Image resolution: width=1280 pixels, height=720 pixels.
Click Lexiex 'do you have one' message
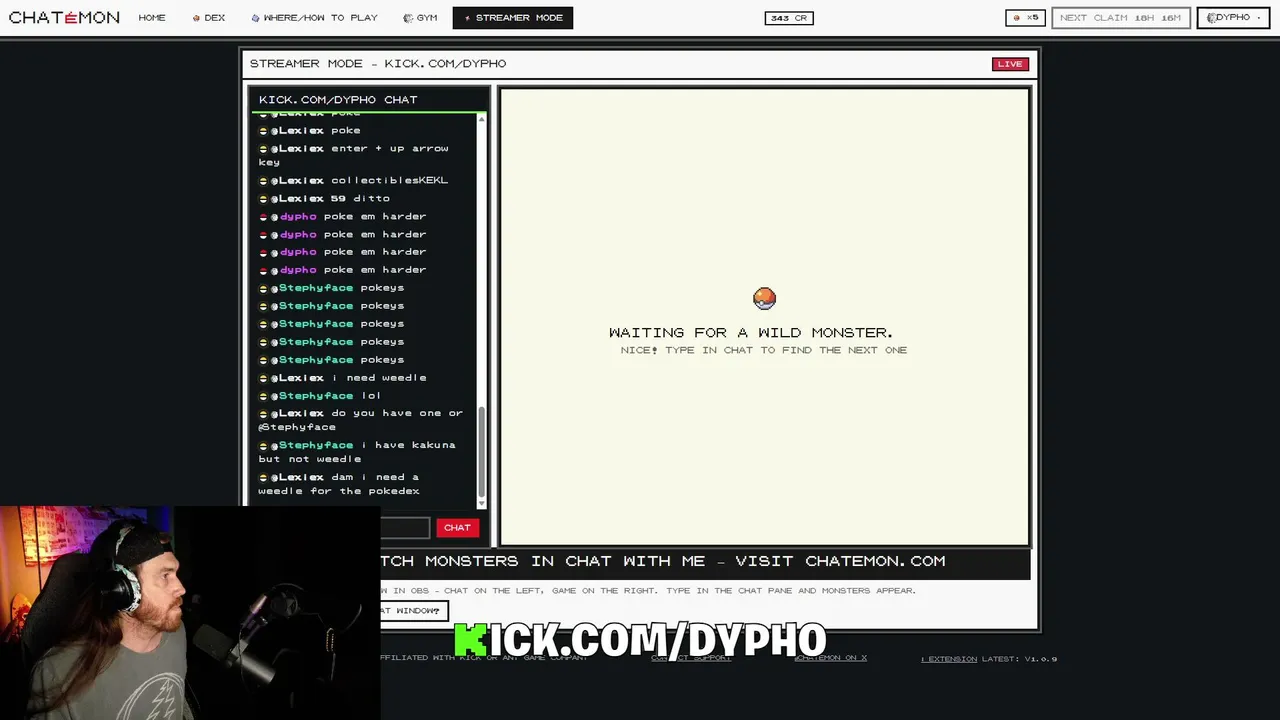click(x=361, y=420)
